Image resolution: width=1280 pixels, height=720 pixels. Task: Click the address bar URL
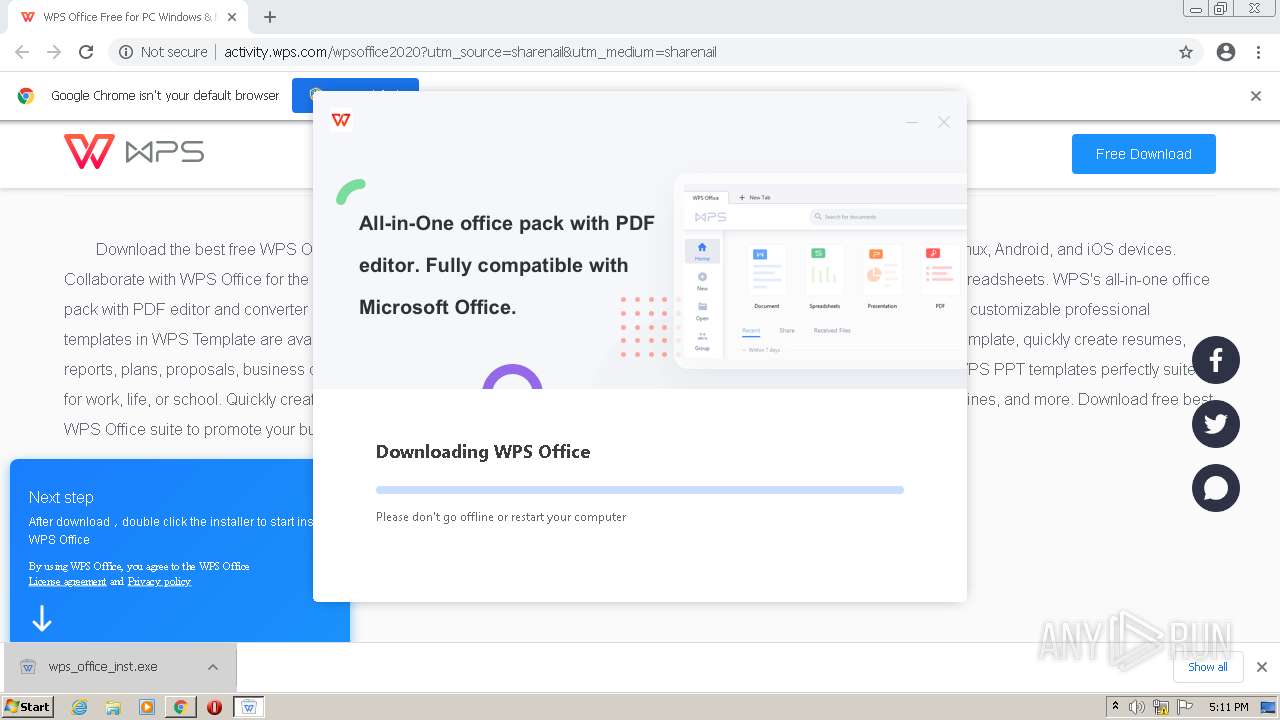[470, 52]
